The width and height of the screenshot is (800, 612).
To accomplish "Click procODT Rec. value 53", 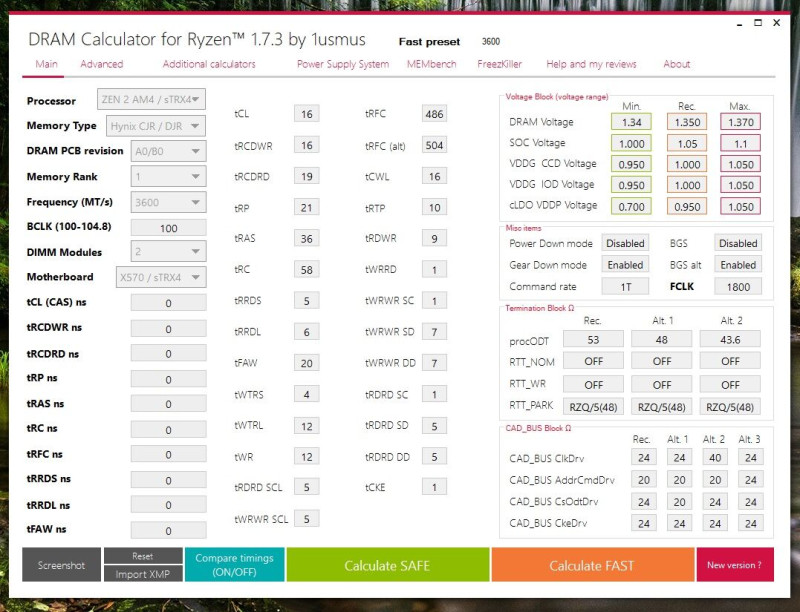I will point(593,340).
